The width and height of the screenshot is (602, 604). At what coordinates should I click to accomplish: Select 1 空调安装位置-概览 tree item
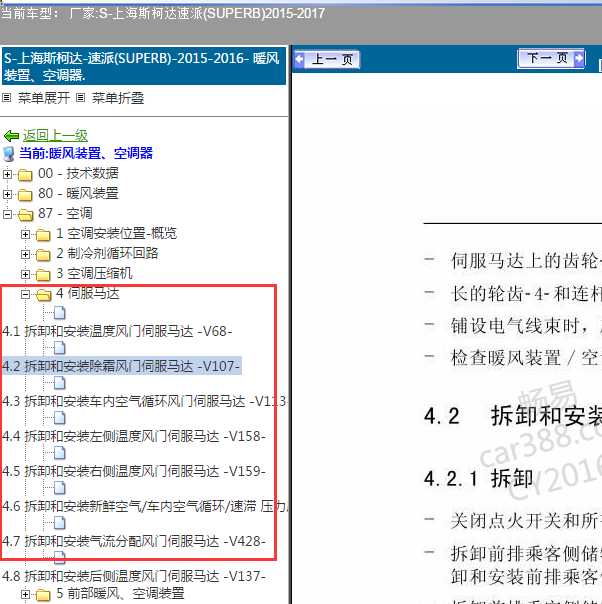[116, 234]
